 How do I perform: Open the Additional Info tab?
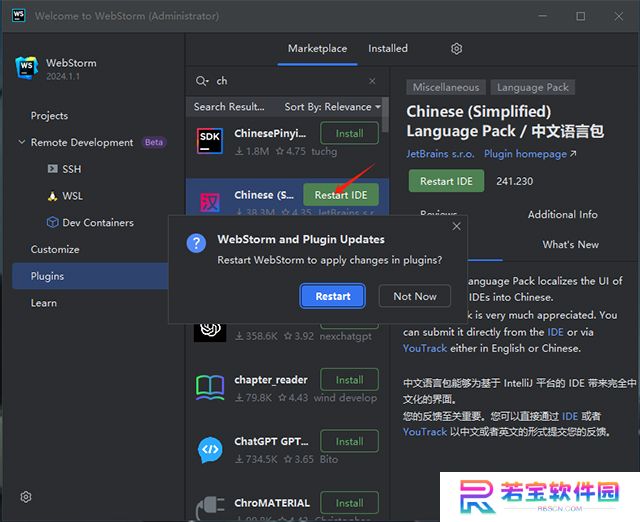562,215
